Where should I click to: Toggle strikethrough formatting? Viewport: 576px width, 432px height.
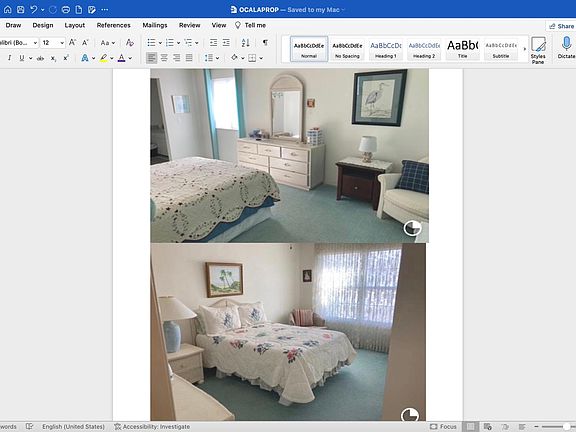click(x=40, y=58)
